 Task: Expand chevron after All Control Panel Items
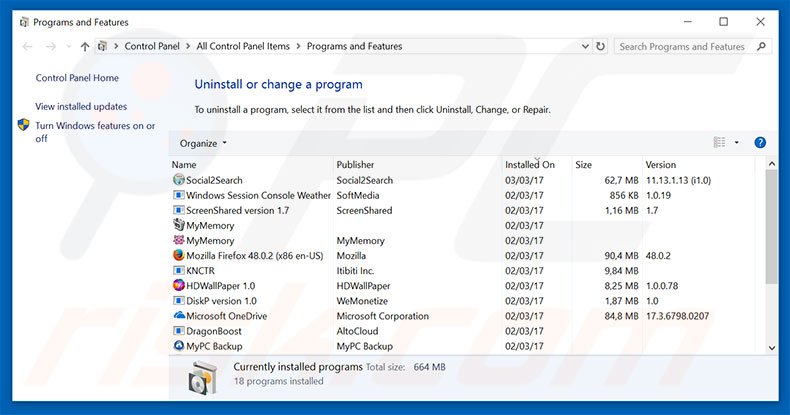[x=298, y=46]
